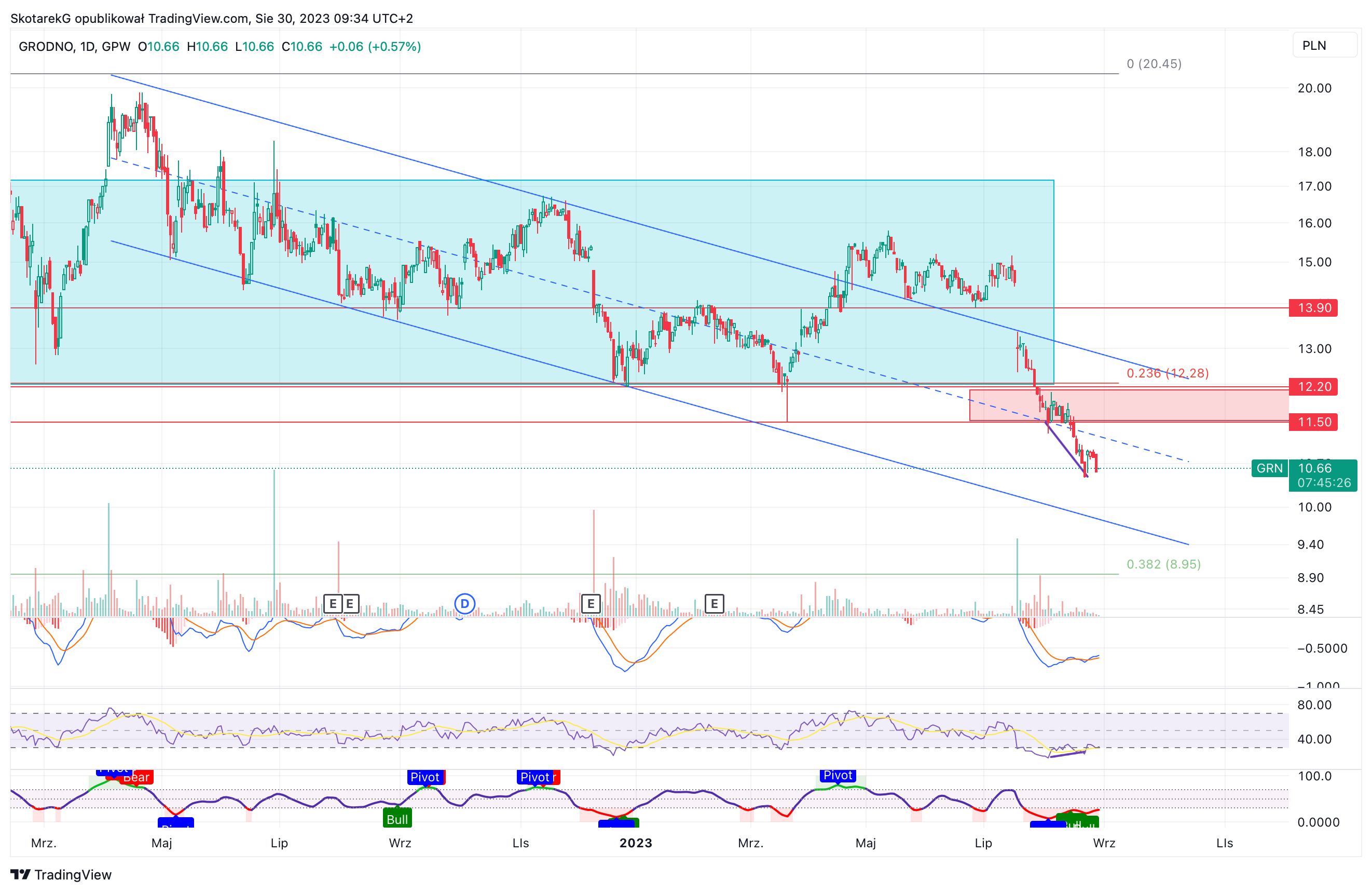Click the 18.00 price axis label
Viewport: 1372px width, 893px height.
pyautogui.click(x=1314, y=152)
